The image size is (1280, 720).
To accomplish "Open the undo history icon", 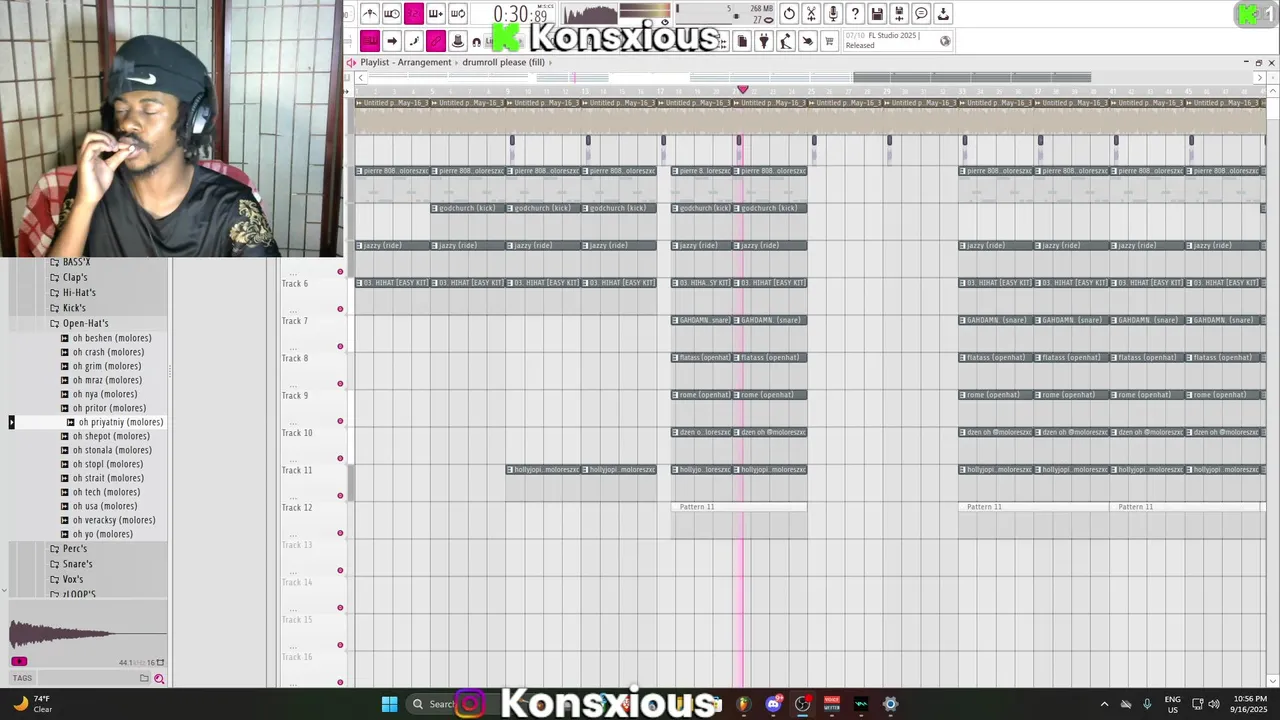I will 789,14.
